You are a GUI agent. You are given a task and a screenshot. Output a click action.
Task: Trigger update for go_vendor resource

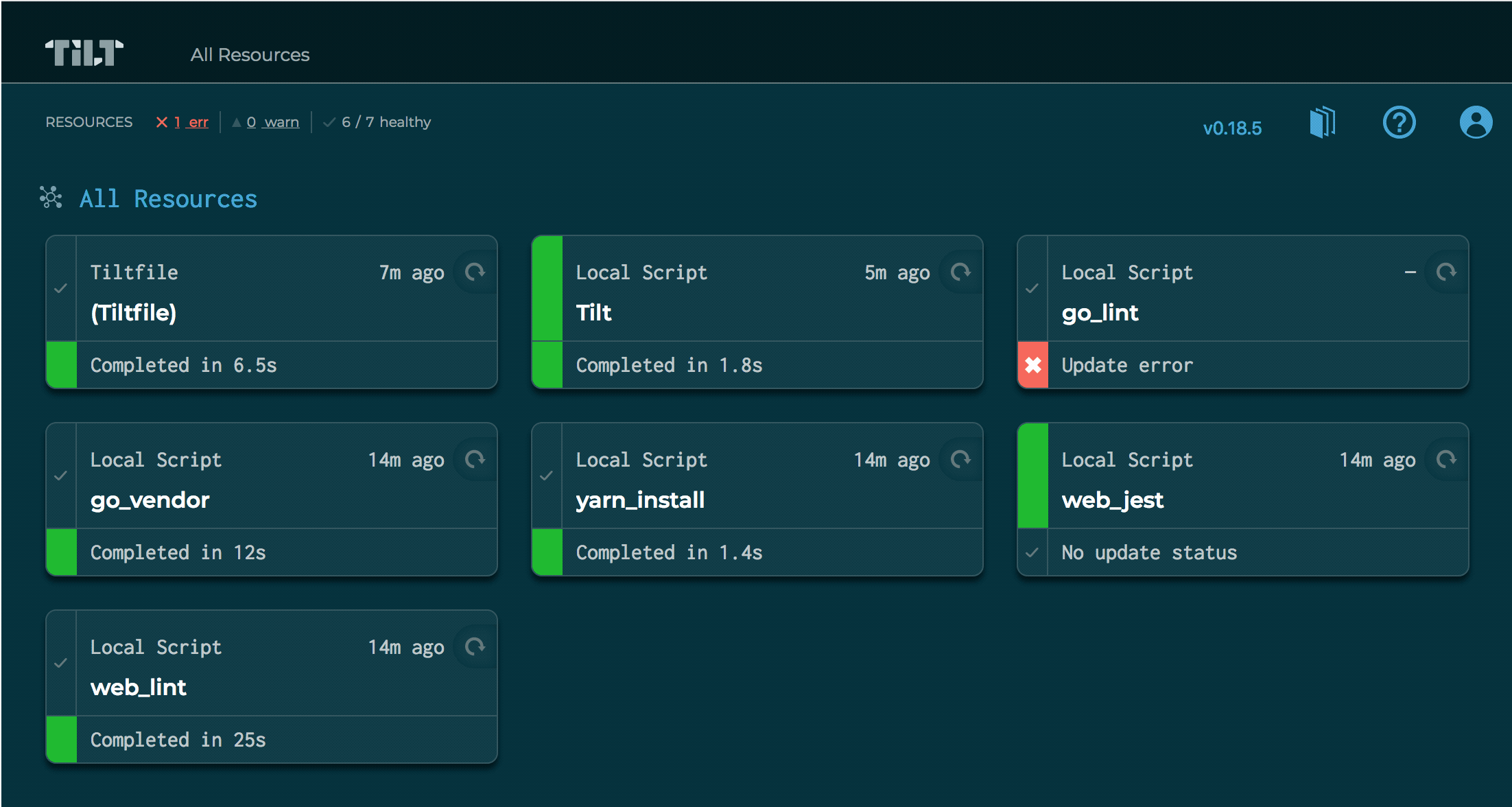coord(475,459)
